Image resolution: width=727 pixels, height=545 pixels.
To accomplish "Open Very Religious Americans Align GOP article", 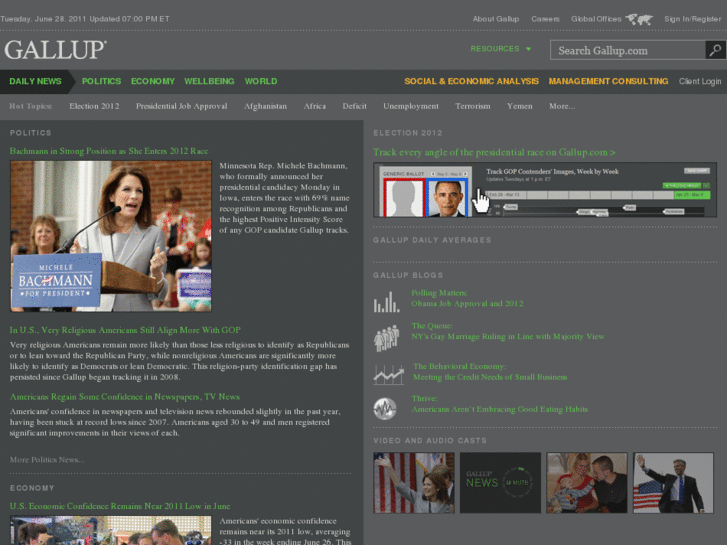I will (125, 330).
